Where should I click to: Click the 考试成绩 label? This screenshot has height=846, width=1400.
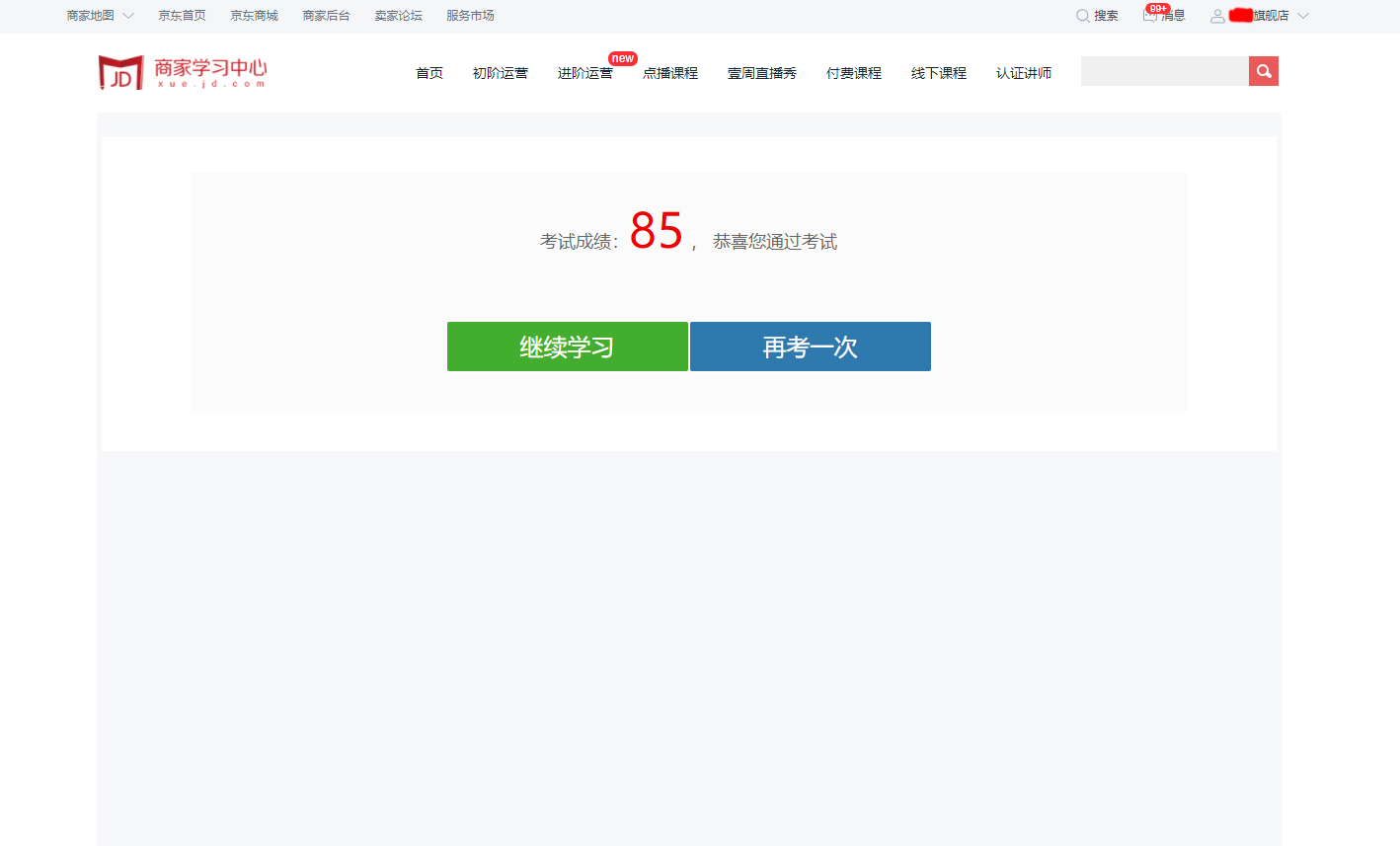[579, 242]
